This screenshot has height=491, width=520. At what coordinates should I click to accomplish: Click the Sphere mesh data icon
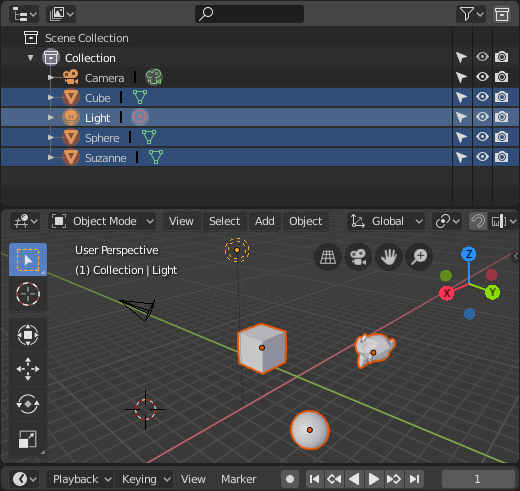pos(149,137)
